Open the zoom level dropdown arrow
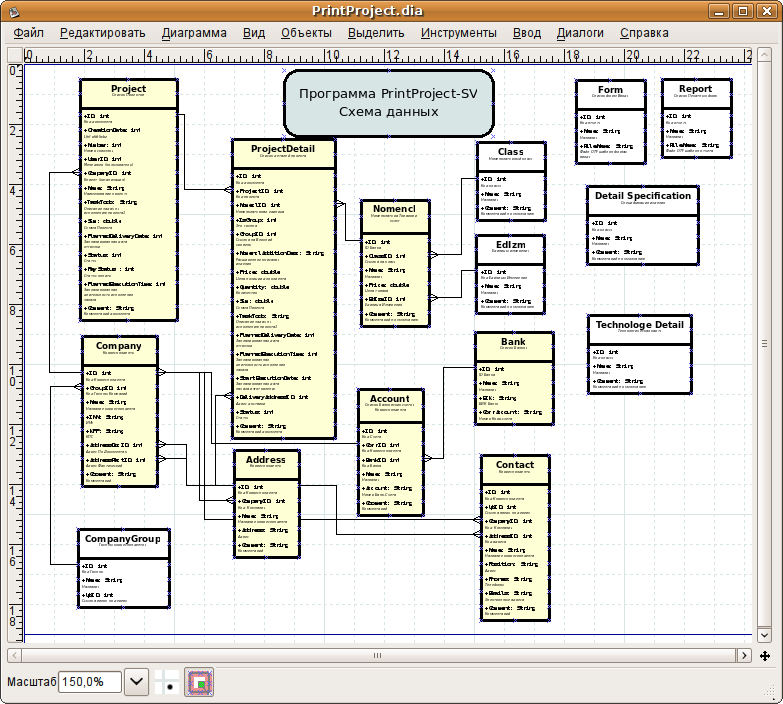783x704 pixels. pos(137,682)
